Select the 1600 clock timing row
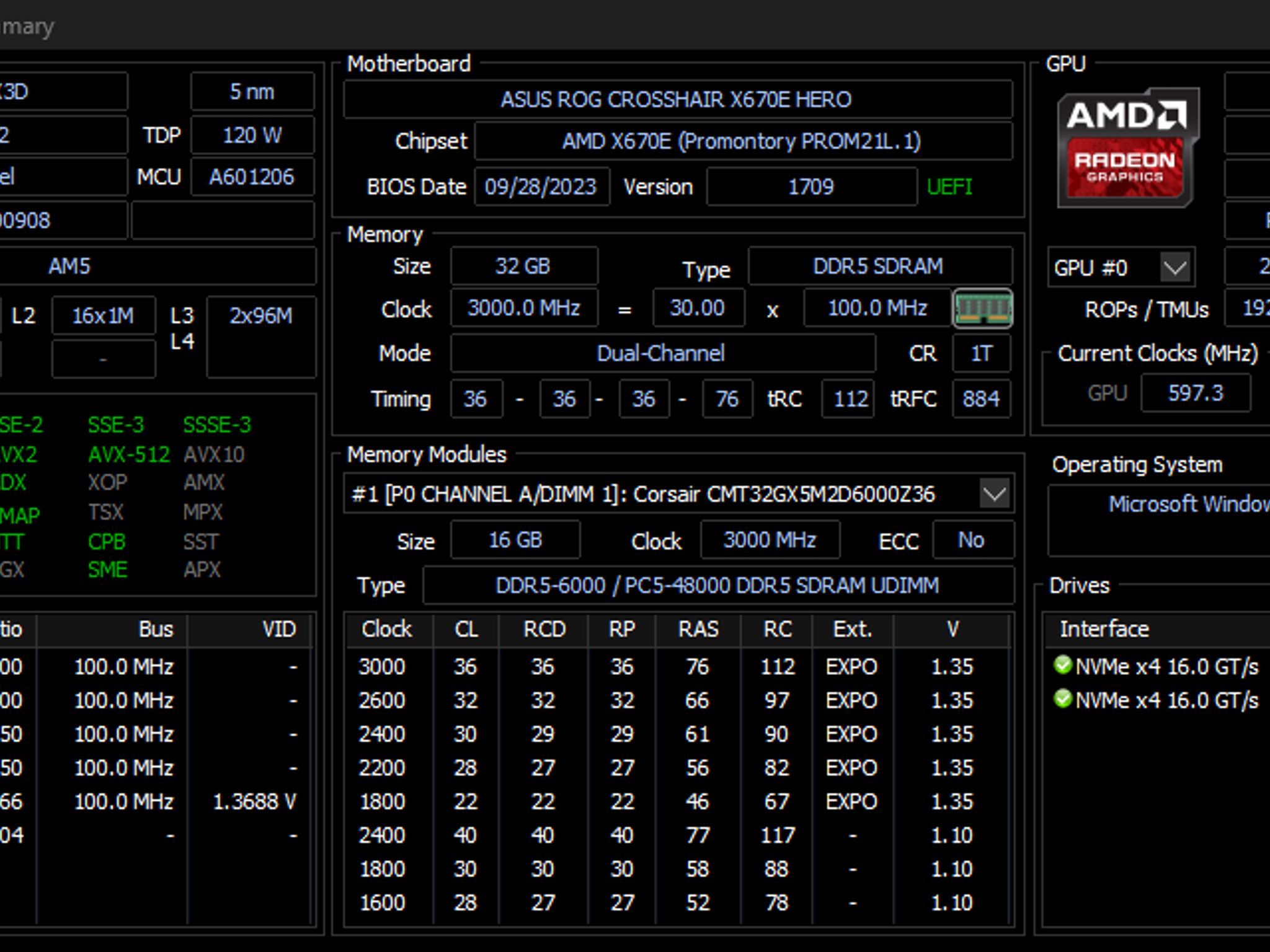The height and width of the screenshot is (952, 1270). (677, 902)
